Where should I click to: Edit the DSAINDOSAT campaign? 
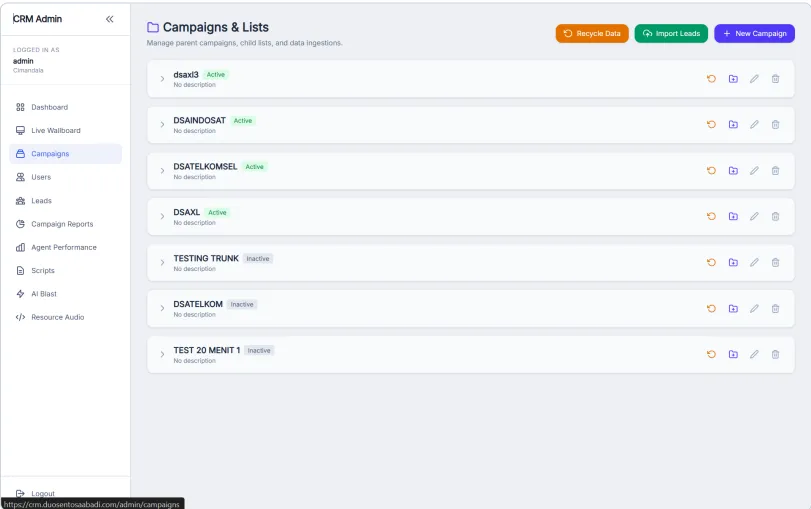click(x=754, y=125)
